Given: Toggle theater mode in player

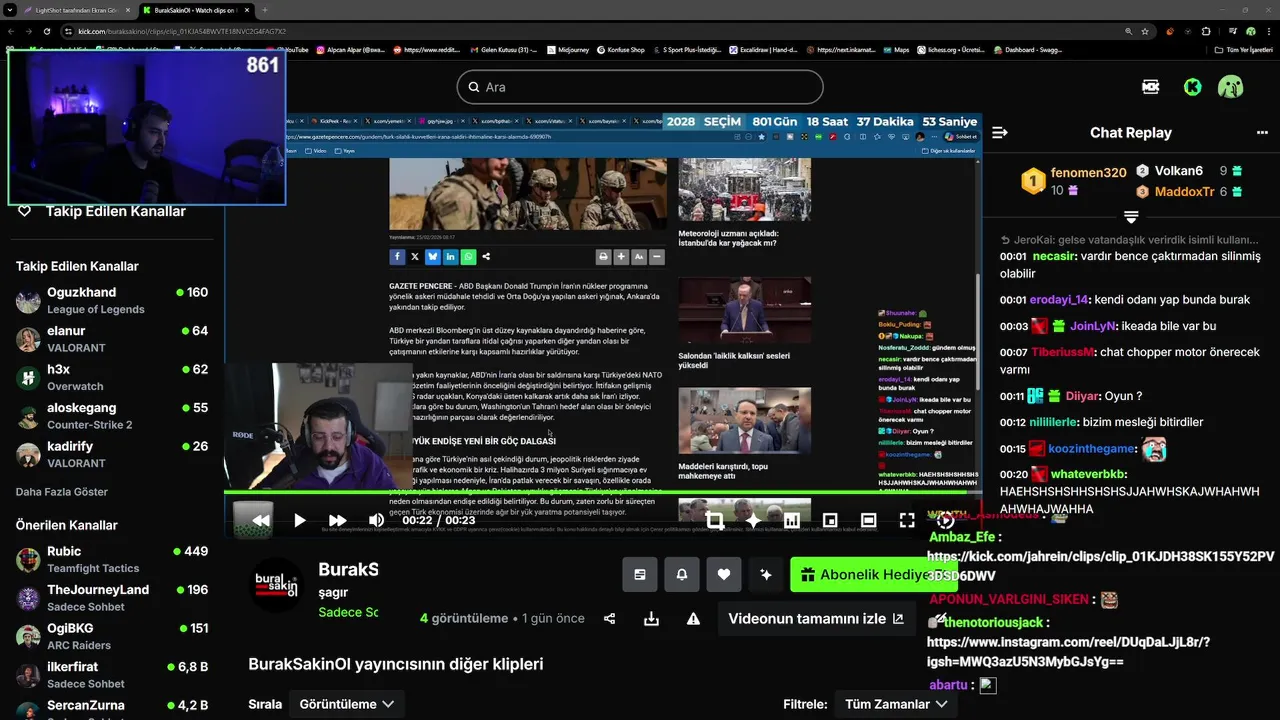Looking at the screenshot, I should (868, 520).
